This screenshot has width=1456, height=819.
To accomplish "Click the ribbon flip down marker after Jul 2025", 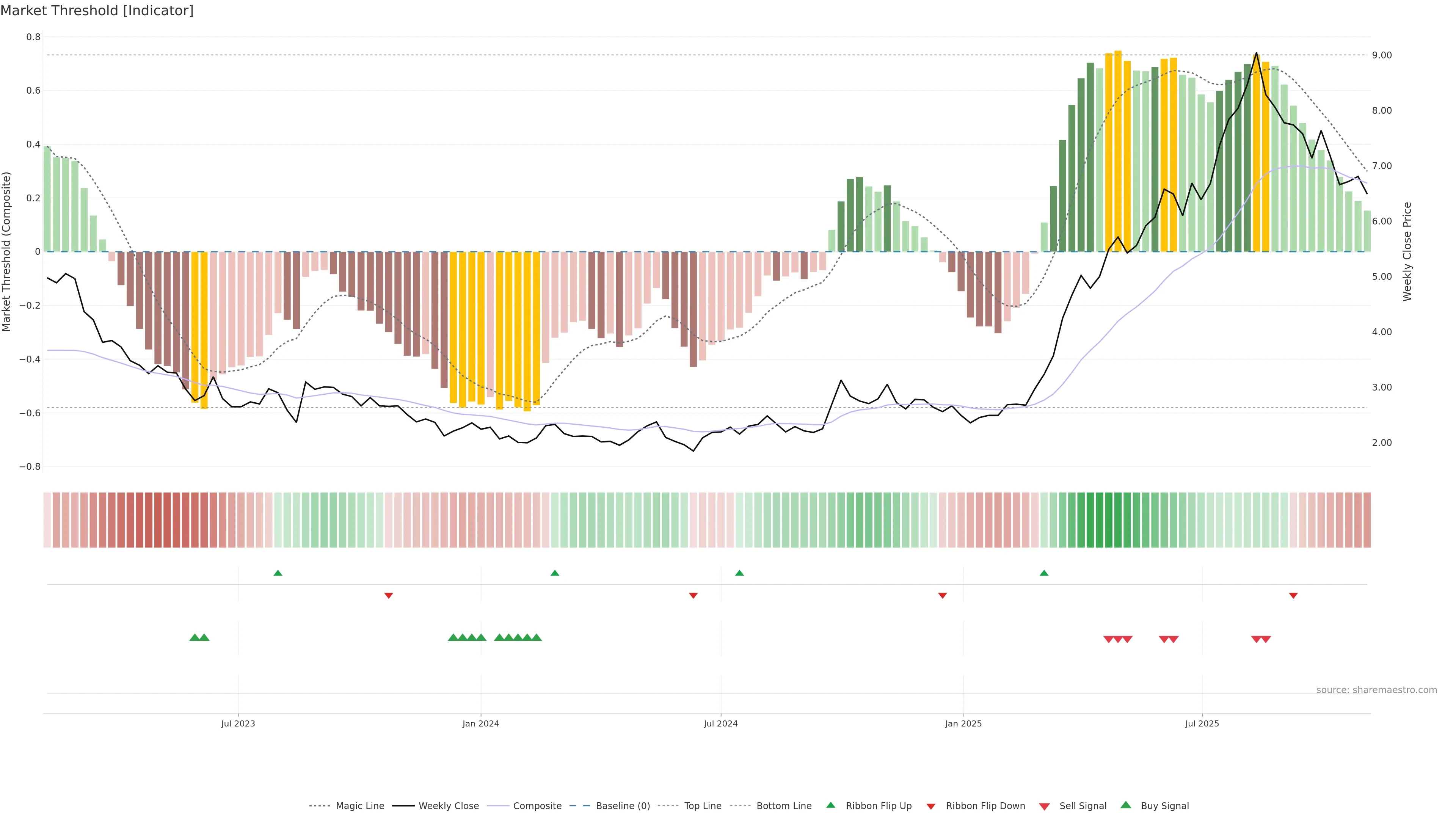I will click(x=1293, y=595).
